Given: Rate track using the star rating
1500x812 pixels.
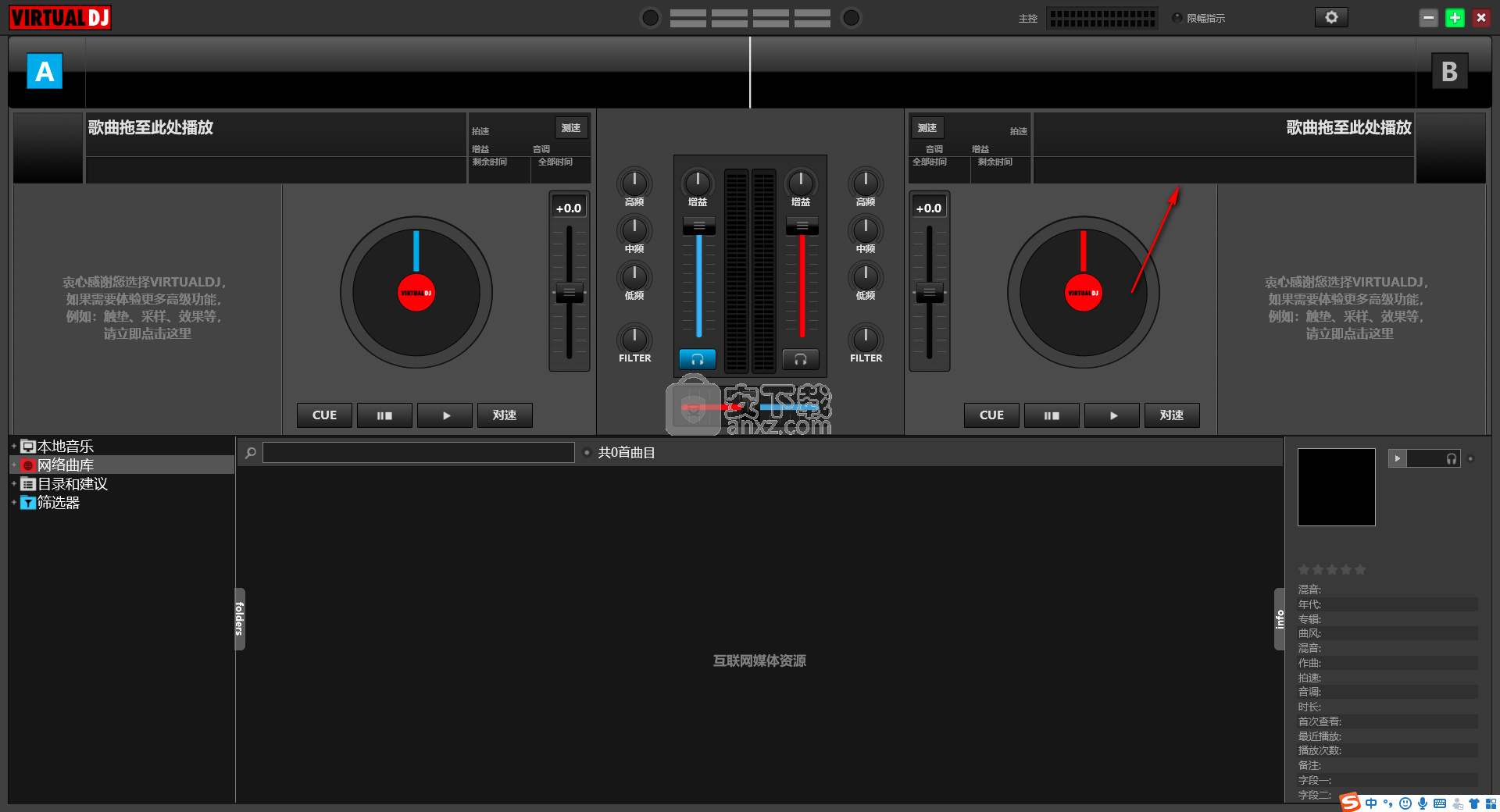Looking at the screenshot, I should 1332,570.
